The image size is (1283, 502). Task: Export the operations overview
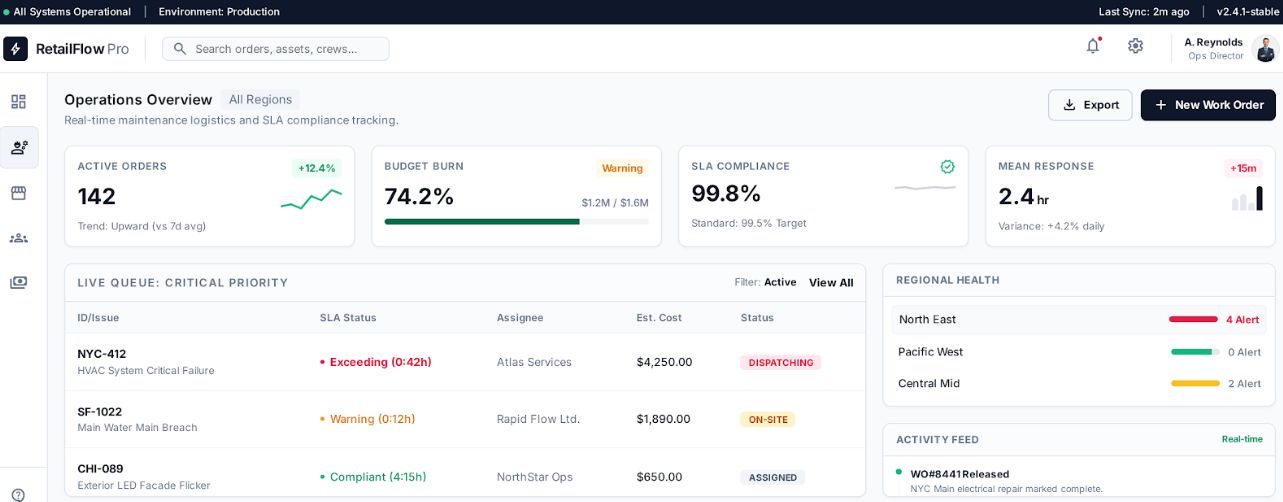[1090, 105]
